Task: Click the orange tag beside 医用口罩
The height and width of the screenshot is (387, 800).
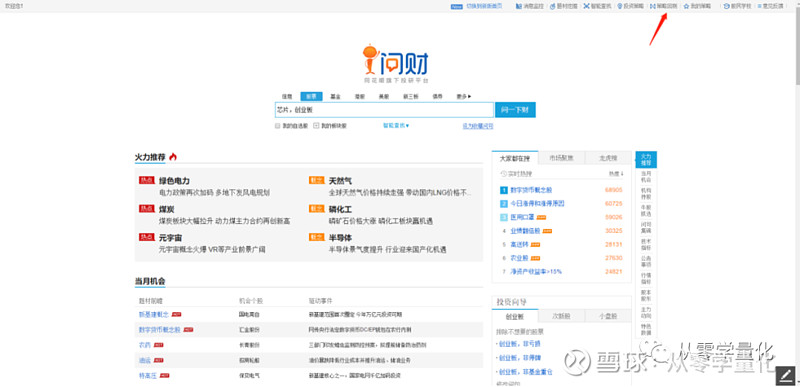Action: tap(541, 217)
